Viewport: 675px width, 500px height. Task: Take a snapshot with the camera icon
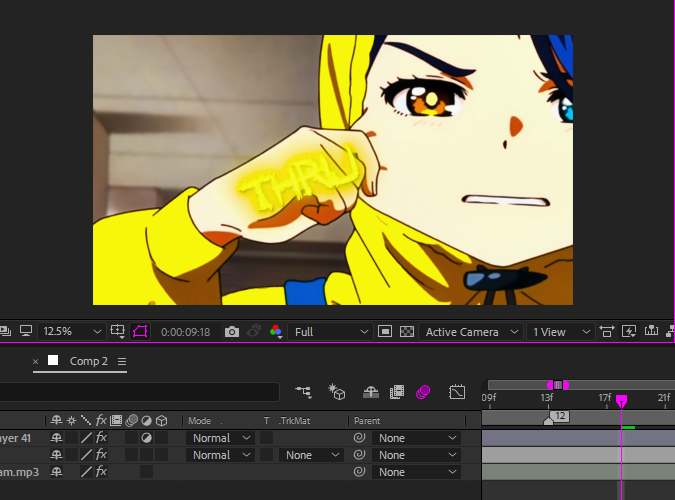click(232, 332)
